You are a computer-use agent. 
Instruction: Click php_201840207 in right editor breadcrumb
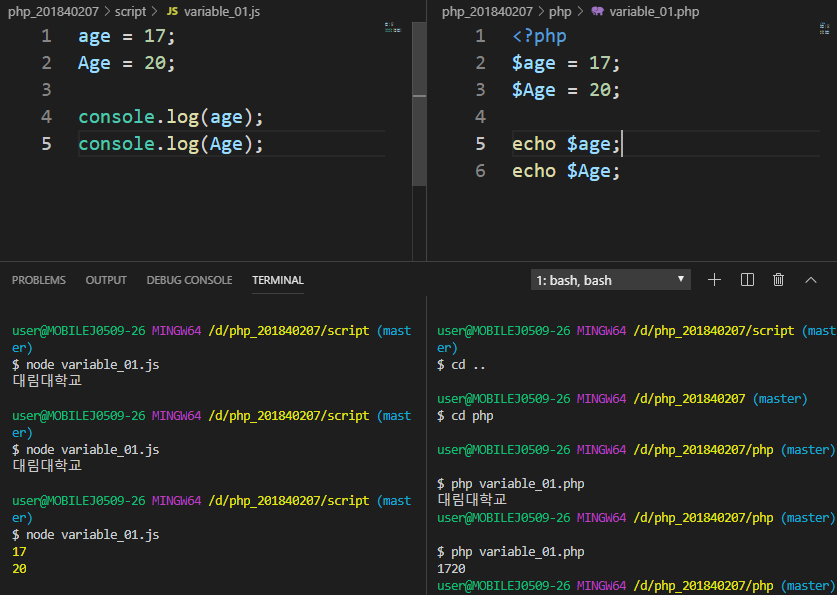coord(487,11)
